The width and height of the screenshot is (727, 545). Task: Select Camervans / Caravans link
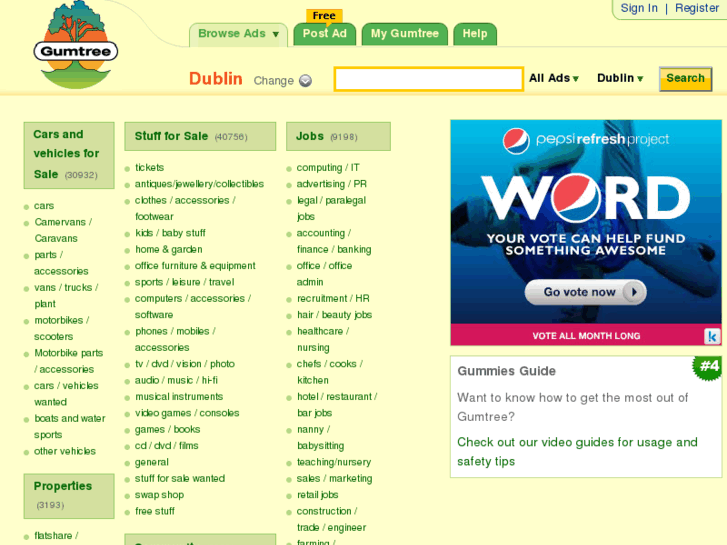click(63, 230)
